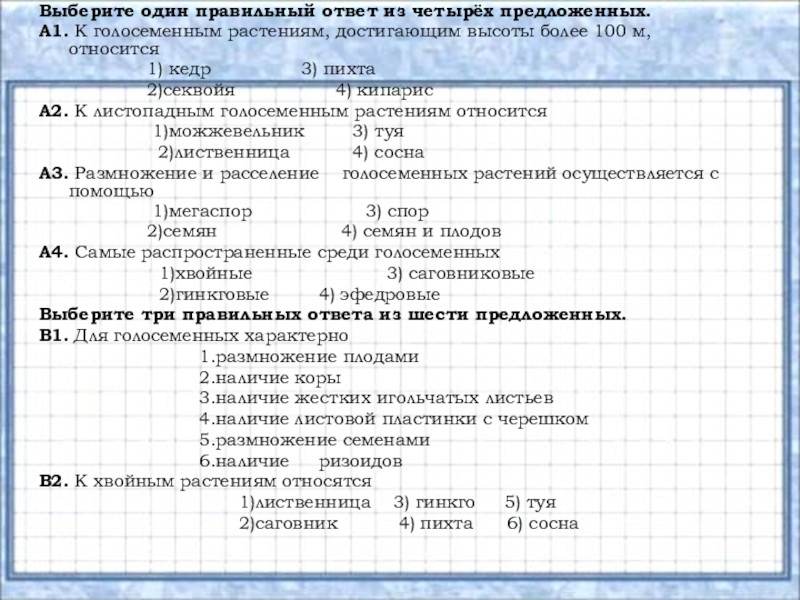Click question A1 text about 100 м height
The height and width of the screenshot is (600, 800).
coord(345,40)
